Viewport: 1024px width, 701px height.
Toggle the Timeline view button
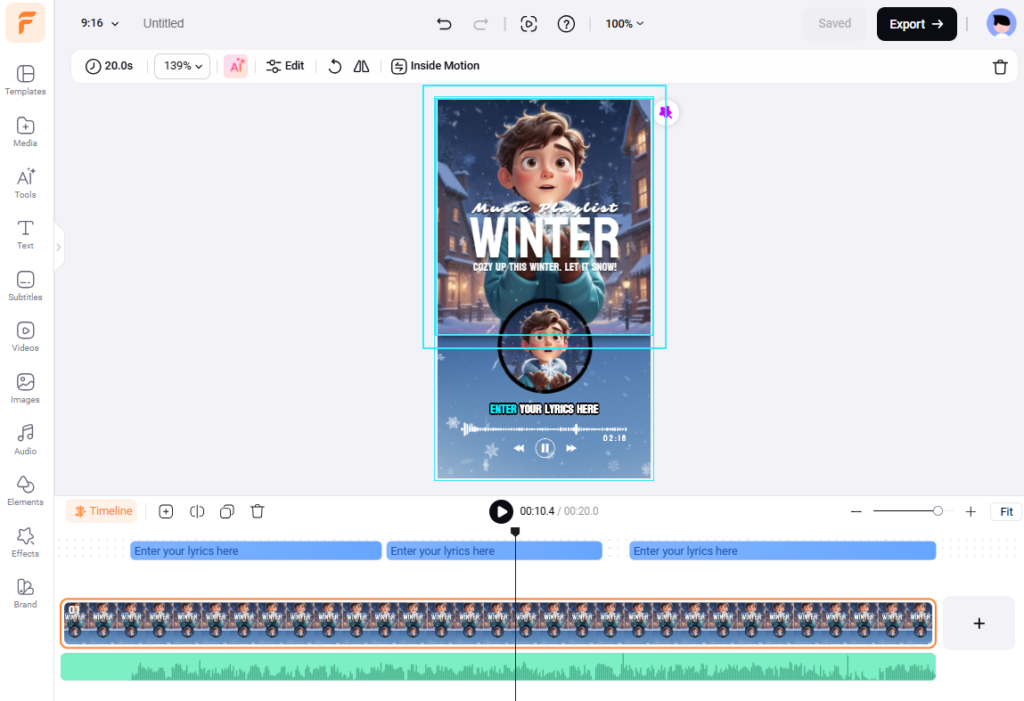[102, 511]
